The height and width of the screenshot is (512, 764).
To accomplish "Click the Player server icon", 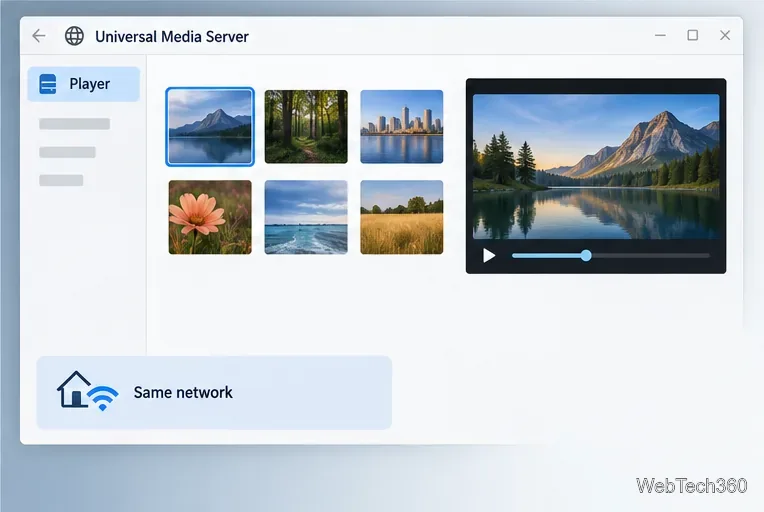I will (x=48, y=84).
